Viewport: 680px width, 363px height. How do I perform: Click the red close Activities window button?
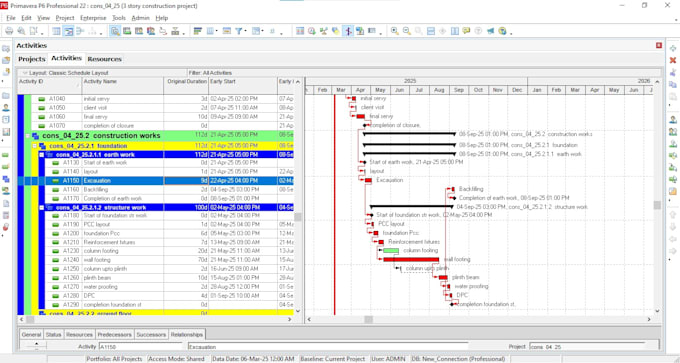[659, 46]
